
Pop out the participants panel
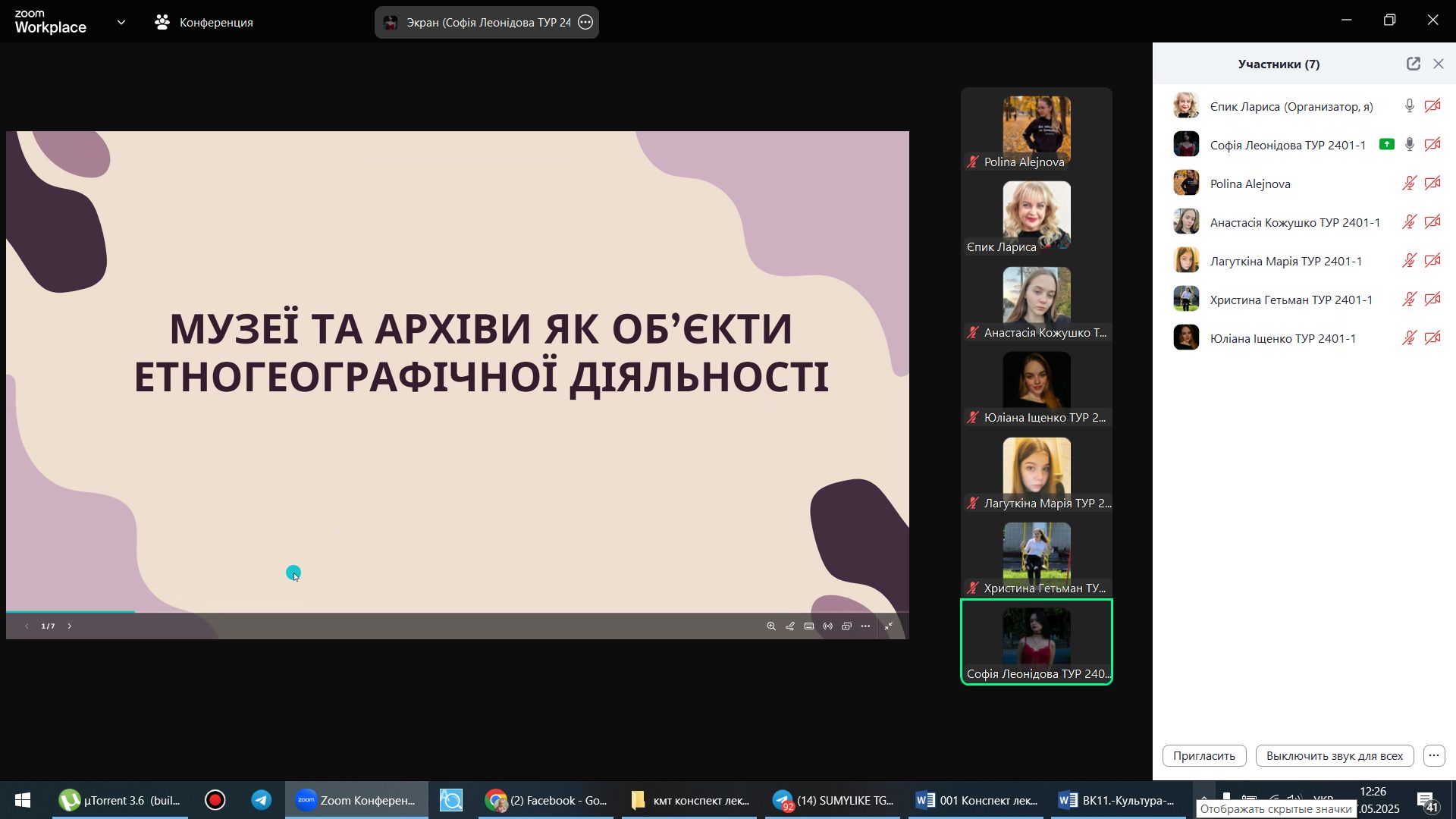(x=1414, y=64)
